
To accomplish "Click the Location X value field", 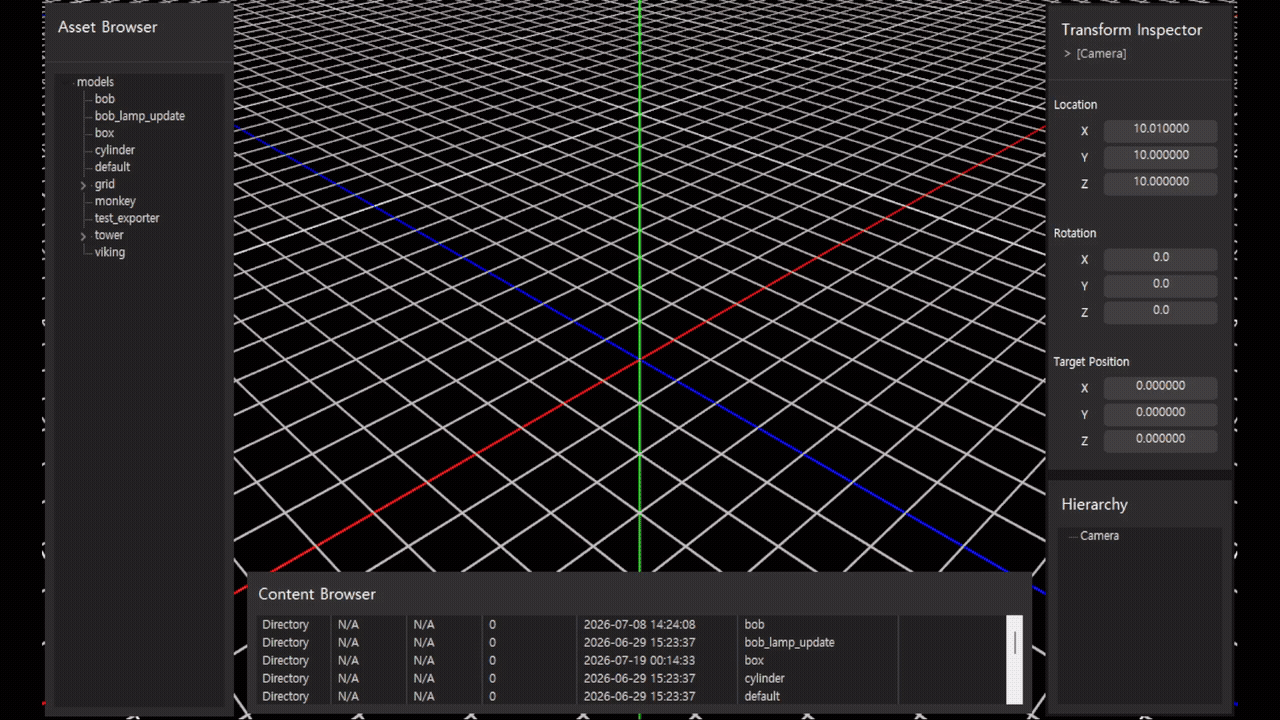I will (x=1160, y=130).
